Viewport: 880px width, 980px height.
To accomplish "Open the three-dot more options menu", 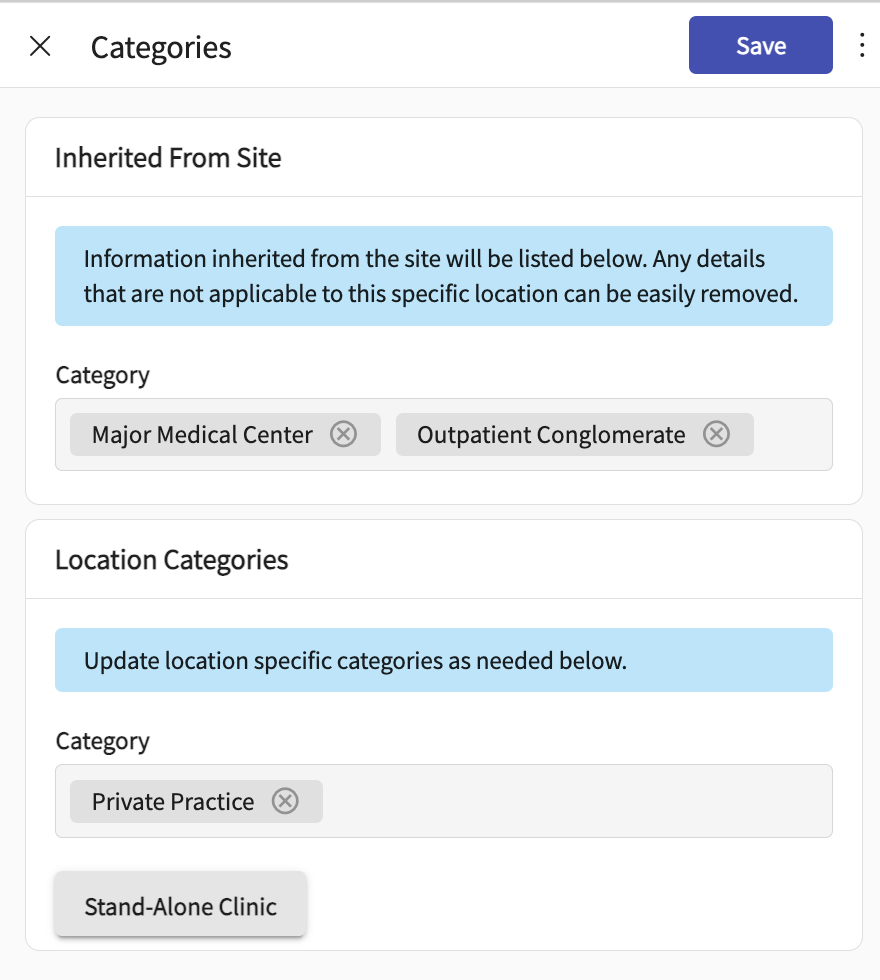I will pyautogui.click(x=862, y=46).
